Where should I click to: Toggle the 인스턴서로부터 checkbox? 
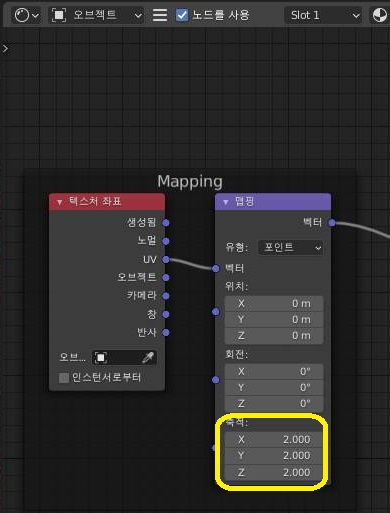(64, 378)
